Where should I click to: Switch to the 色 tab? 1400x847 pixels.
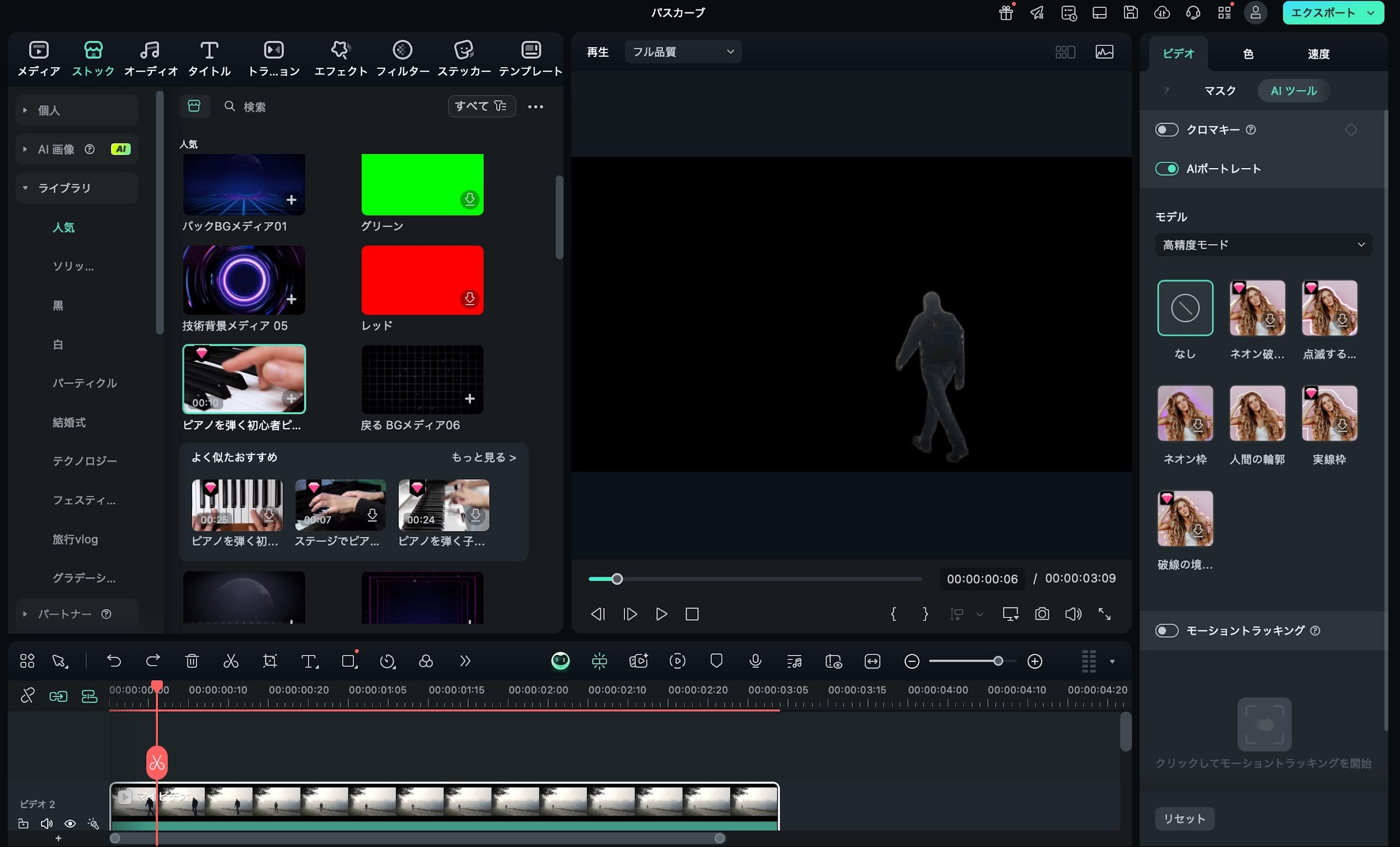(1248, 54)
